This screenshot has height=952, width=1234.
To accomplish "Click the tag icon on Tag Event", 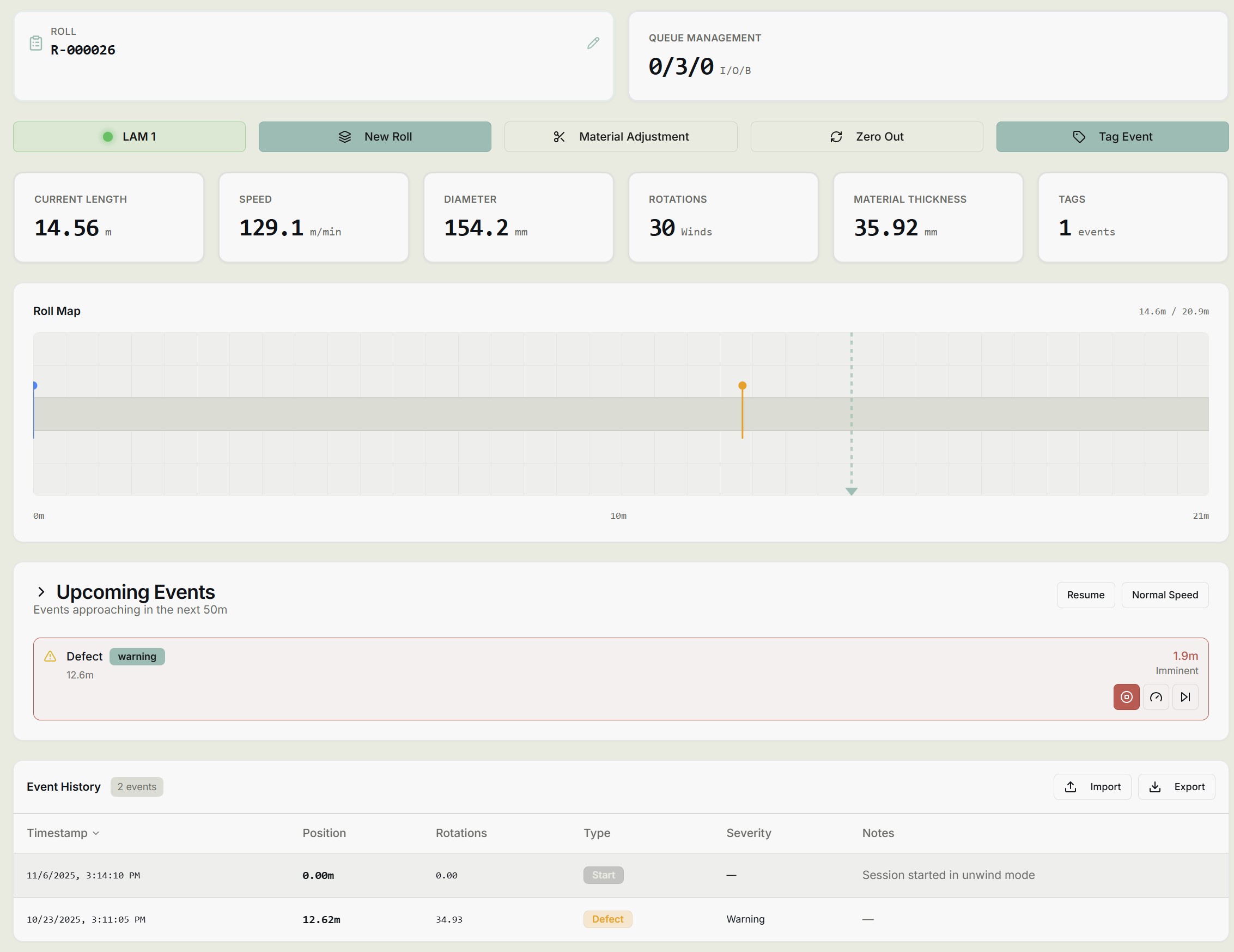I will coord(1079,137).
